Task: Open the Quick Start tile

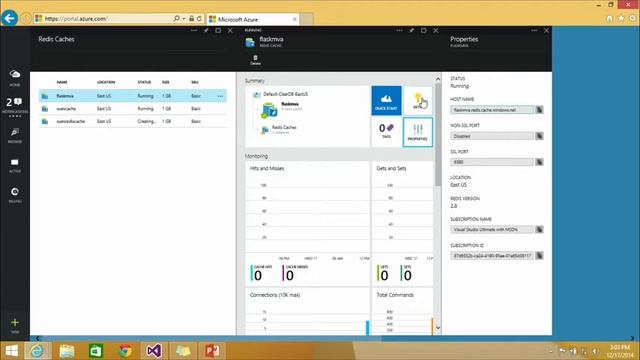Action: (x=386, y=100)
